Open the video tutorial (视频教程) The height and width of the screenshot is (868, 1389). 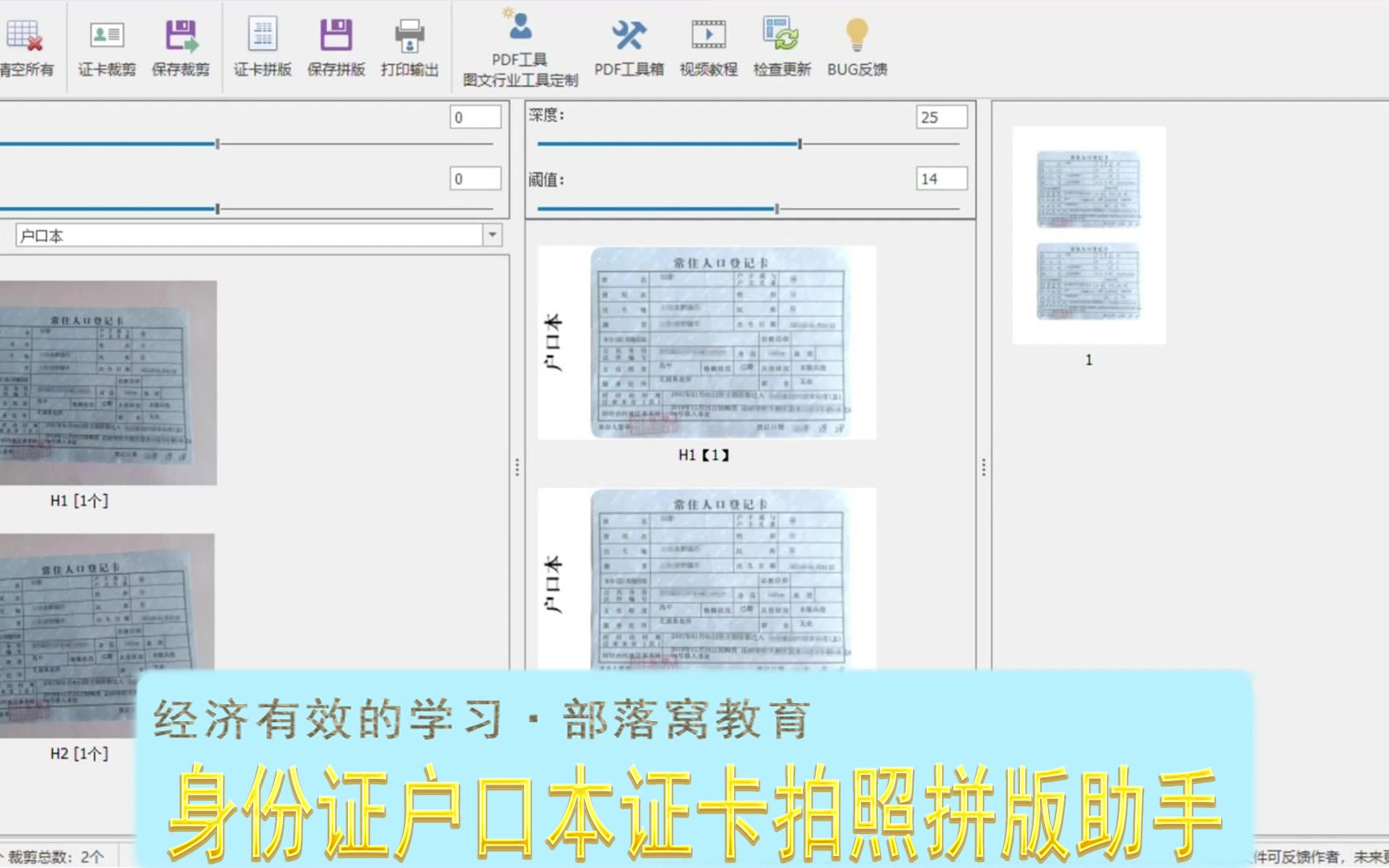pos(709,48)
